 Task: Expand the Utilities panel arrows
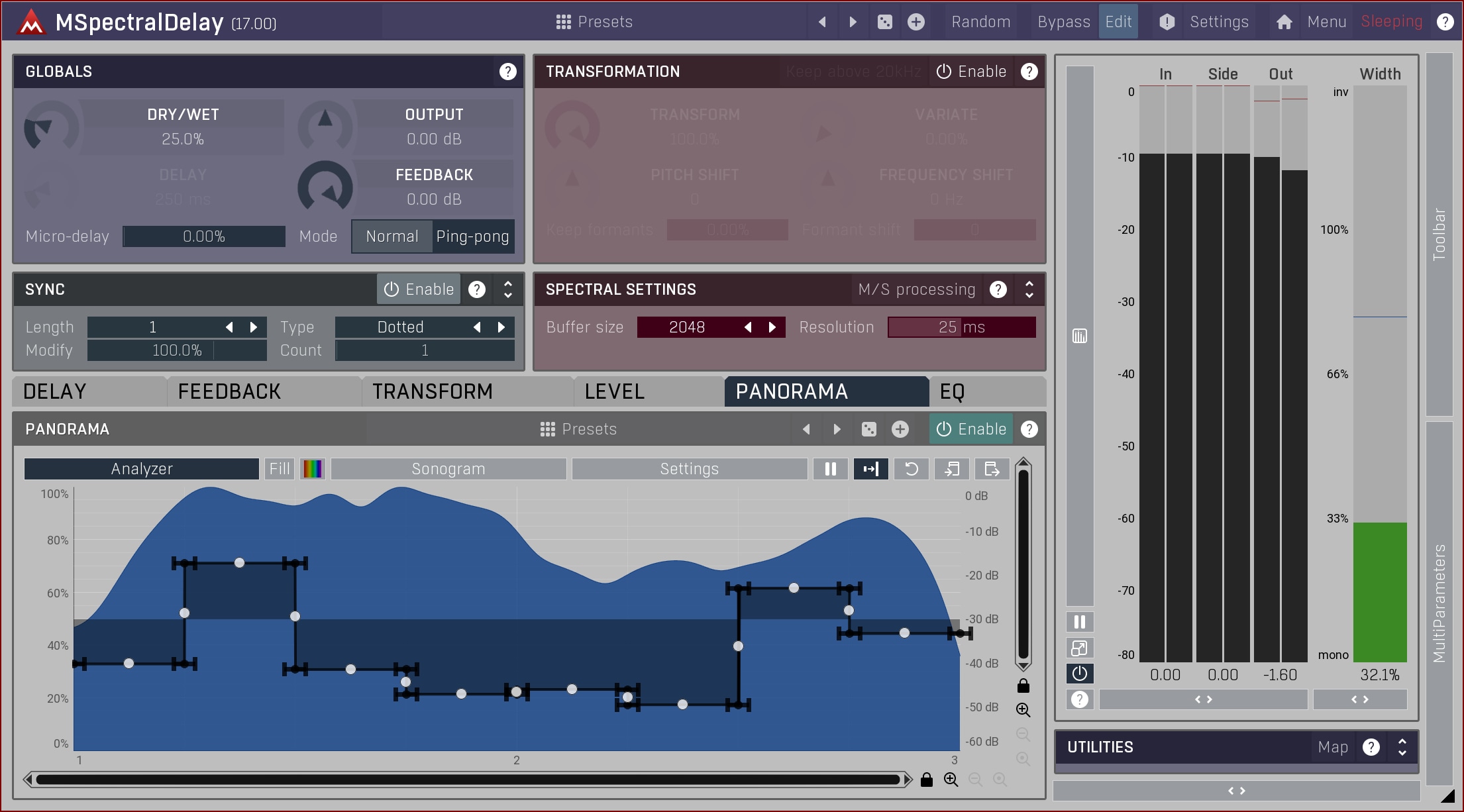1402,747
